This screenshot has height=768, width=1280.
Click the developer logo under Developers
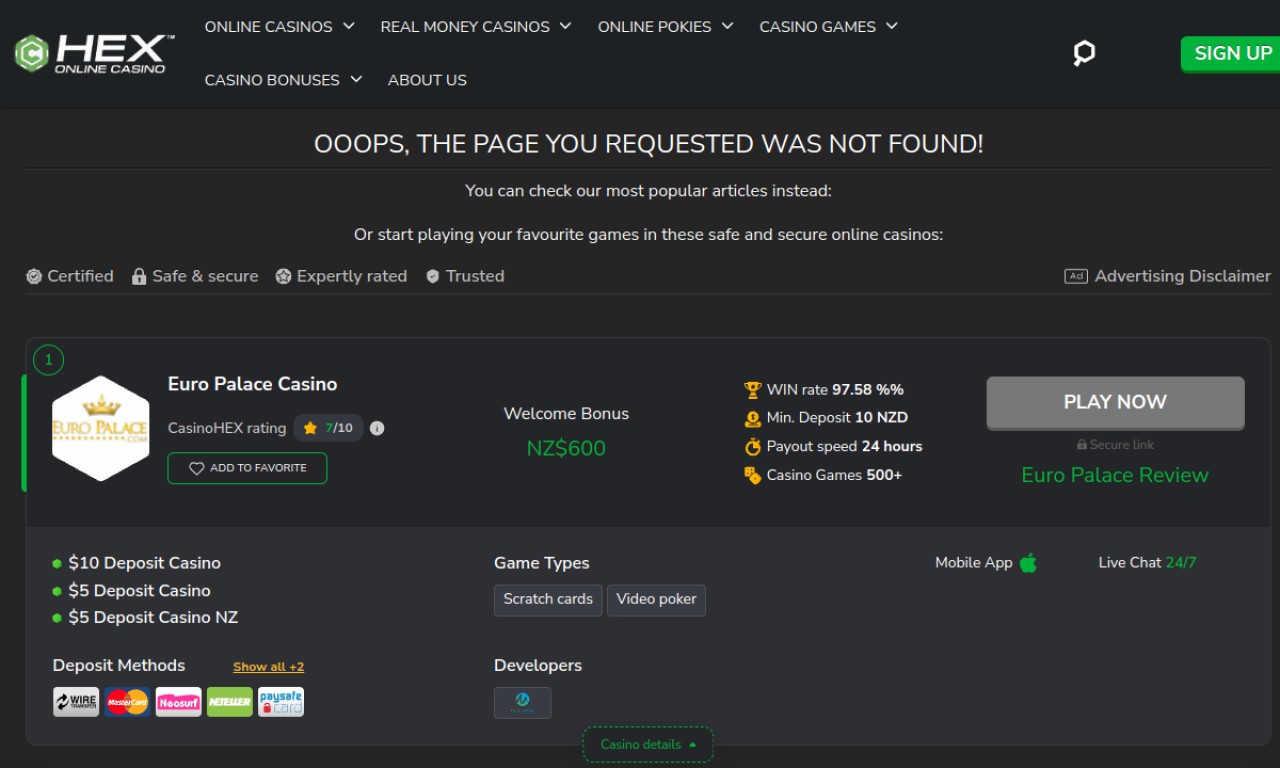pyautogui.click(x=522, y=702)
